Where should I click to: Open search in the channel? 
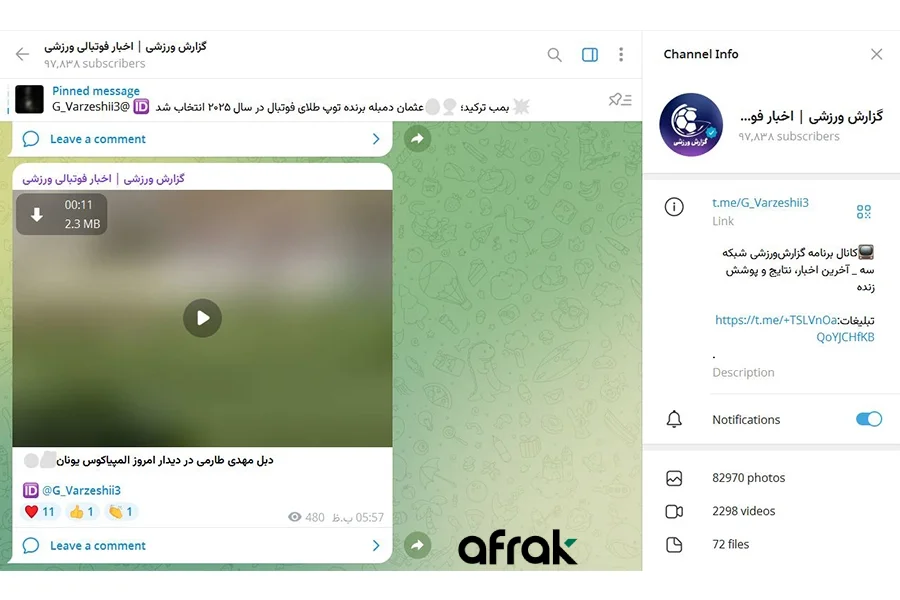pos(554,55)
